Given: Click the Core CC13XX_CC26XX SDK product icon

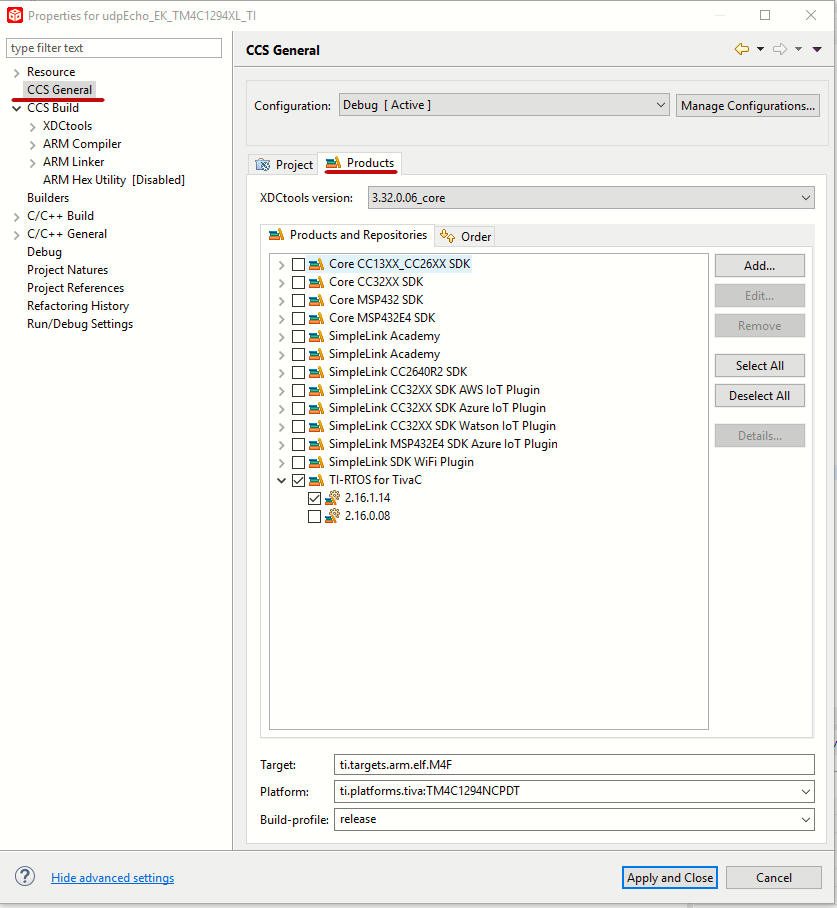Looking at the screenshot, I should tap(316, 264).
